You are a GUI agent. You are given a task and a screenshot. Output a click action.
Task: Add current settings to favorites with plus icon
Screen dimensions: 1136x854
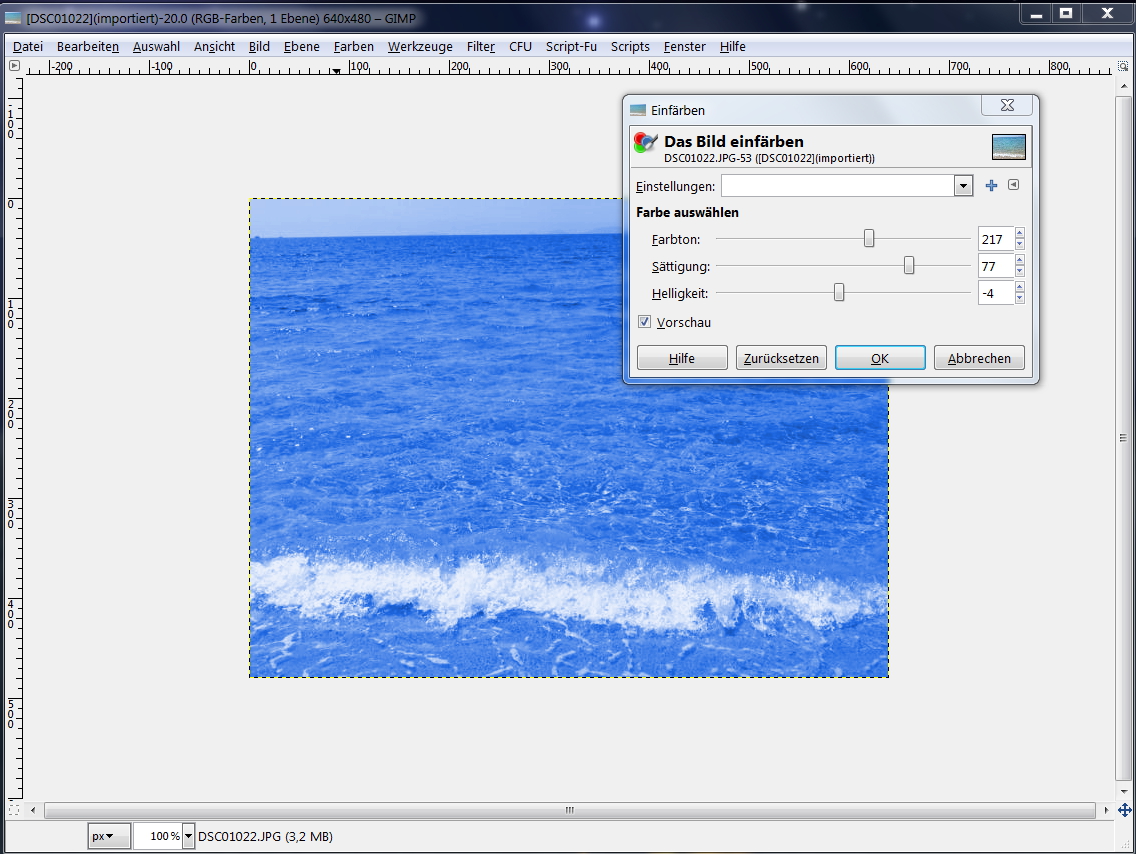[991, 186]
